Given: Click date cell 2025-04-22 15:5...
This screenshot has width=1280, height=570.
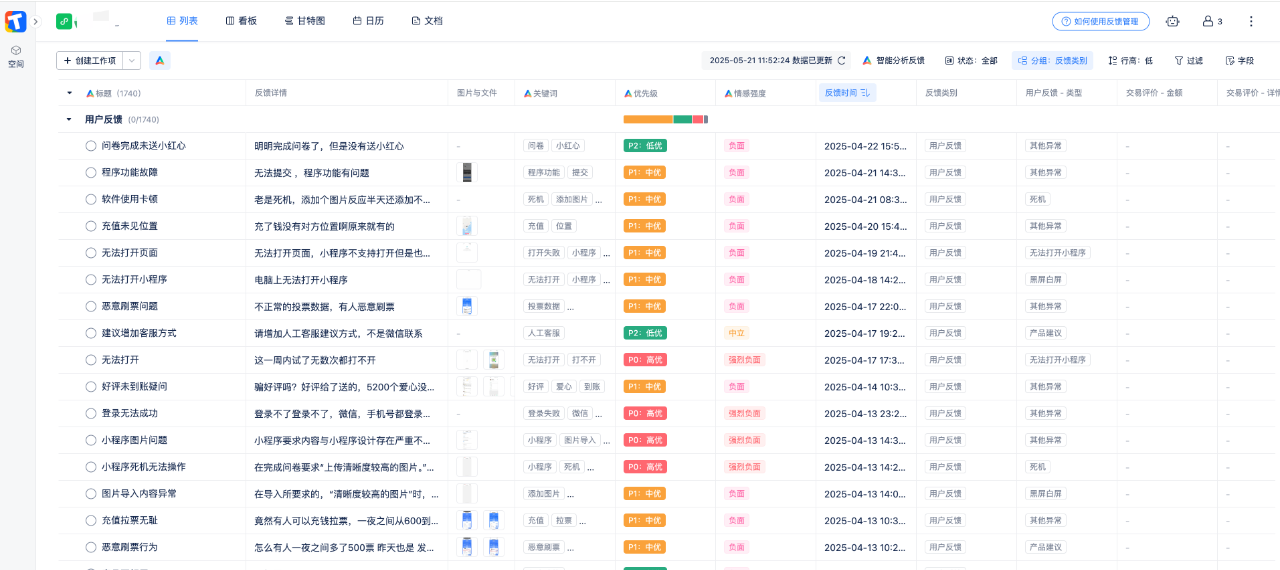Looking at the screenshot, I should click(865, 146).
